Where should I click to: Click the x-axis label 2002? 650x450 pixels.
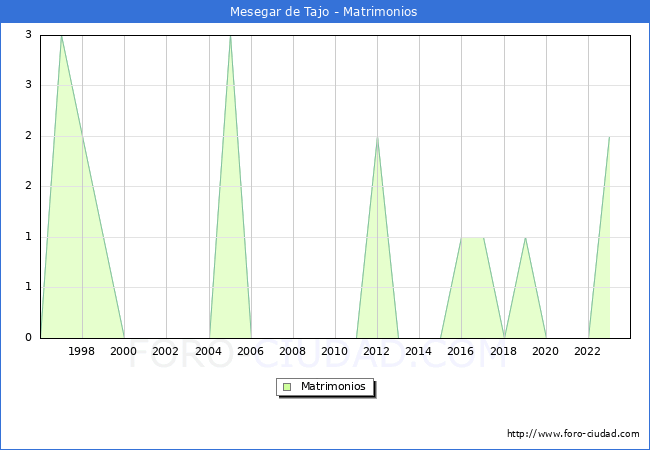[x=165, y=351]
